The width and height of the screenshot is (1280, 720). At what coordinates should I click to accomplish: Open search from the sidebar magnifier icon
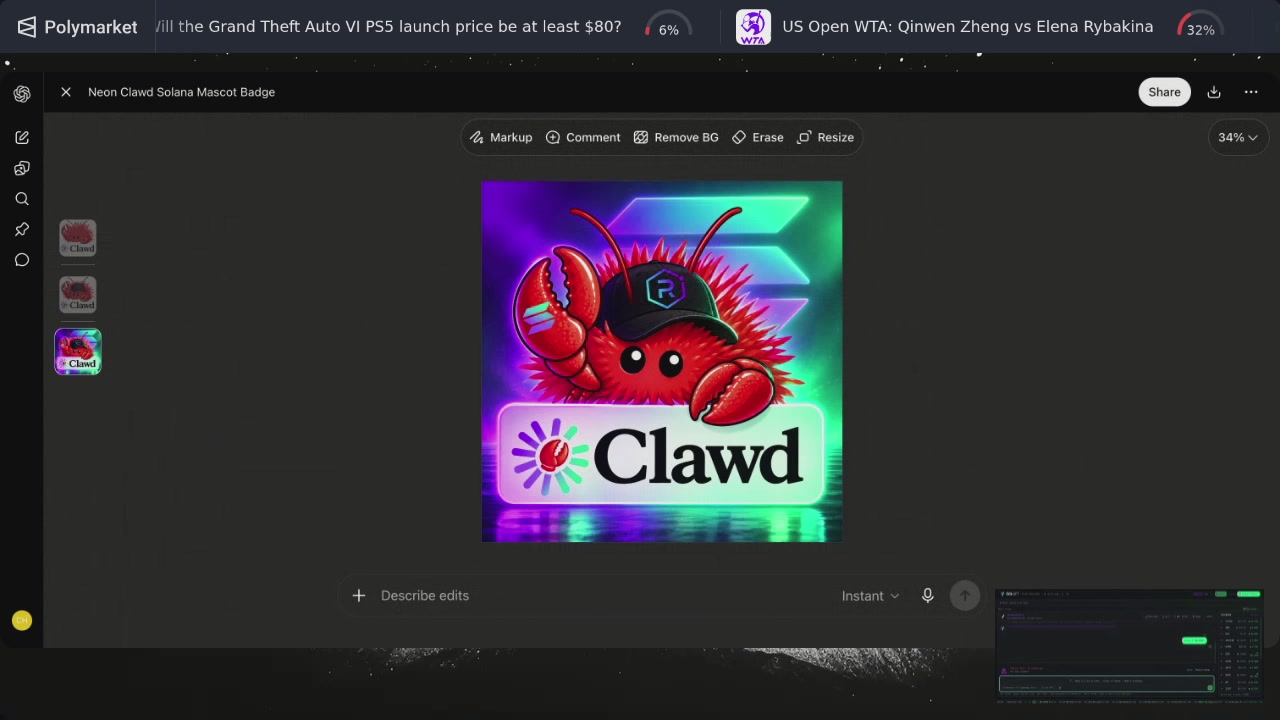tap(22, 199)
